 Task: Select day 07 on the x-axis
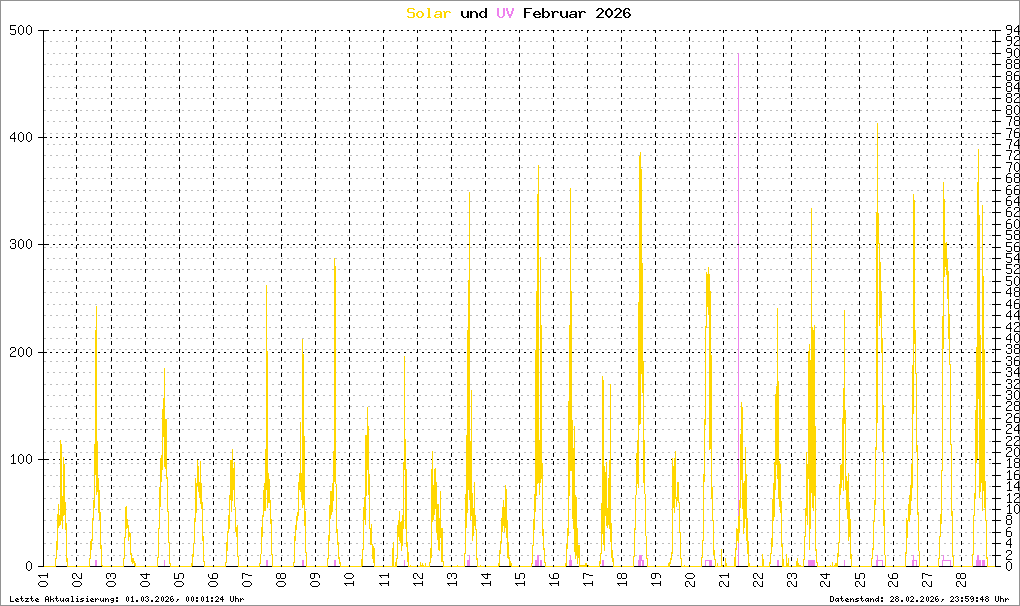coord(247,579)
